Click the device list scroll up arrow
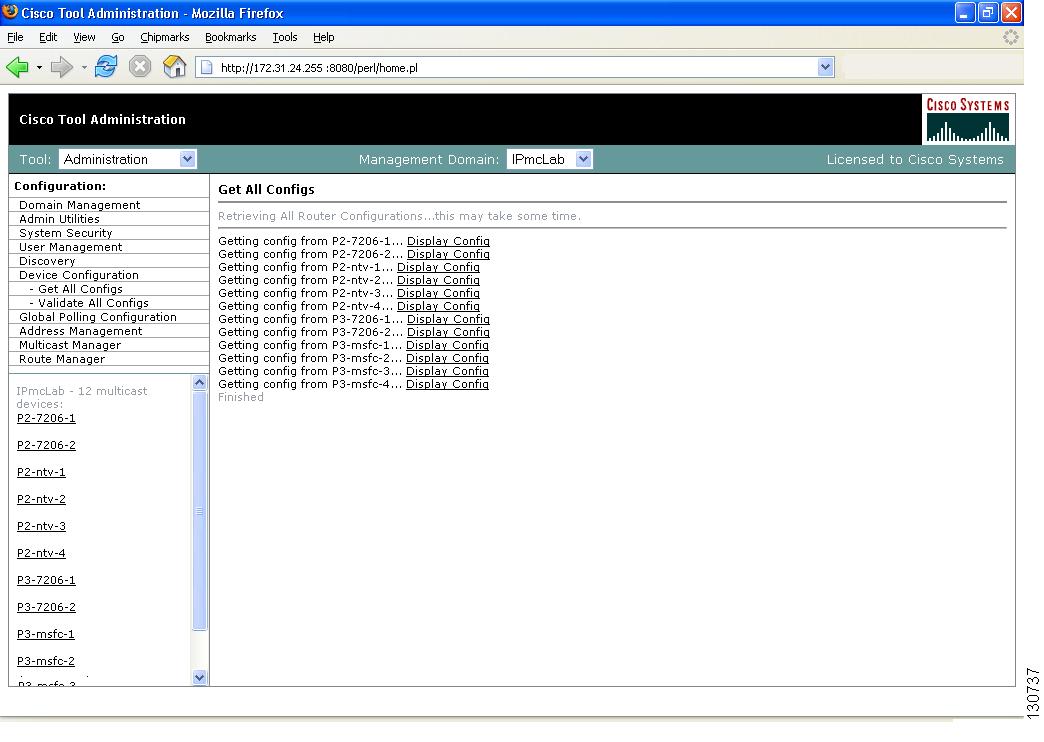 [x=199, y=383]
